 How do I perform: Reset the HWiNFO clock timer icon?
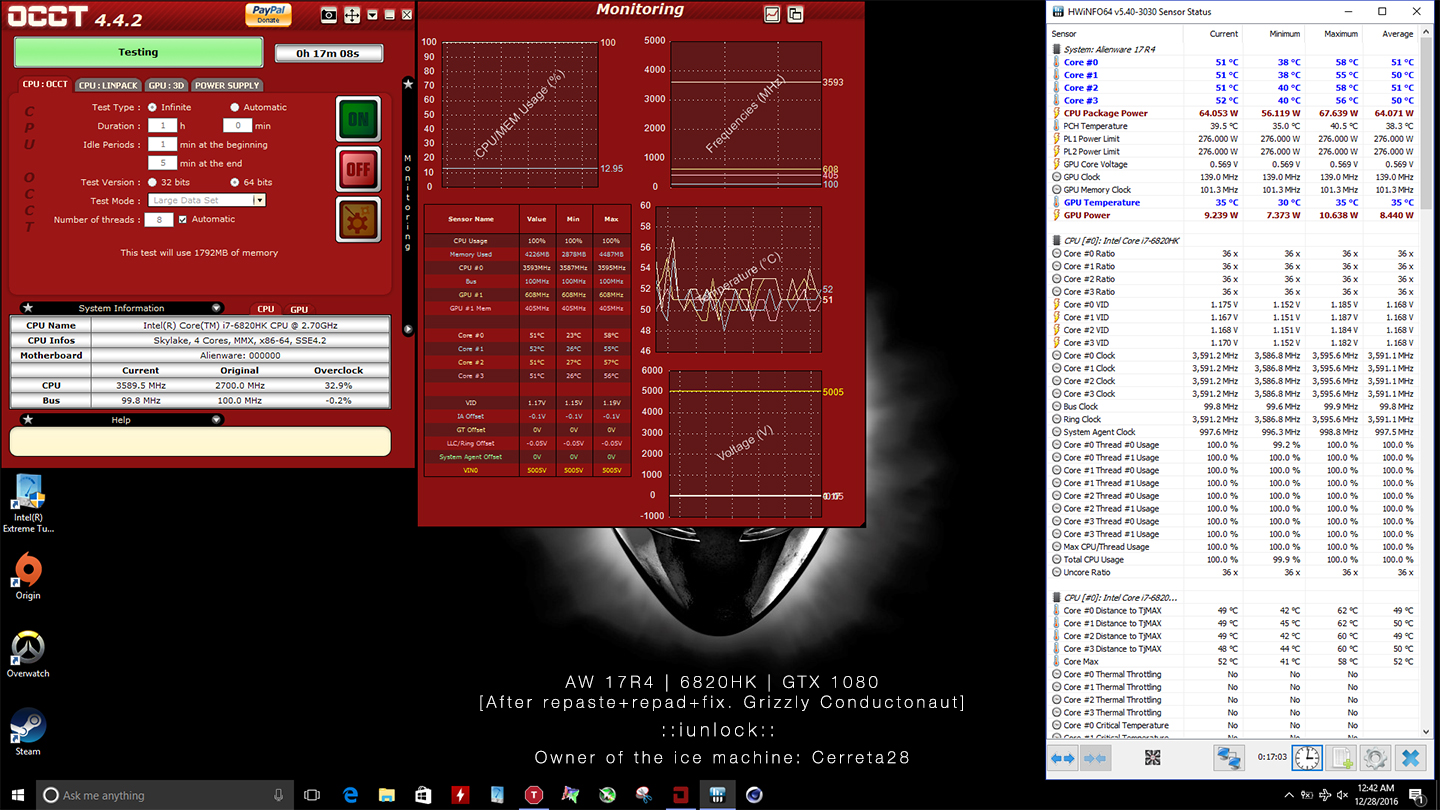[x=1306, y=758]
